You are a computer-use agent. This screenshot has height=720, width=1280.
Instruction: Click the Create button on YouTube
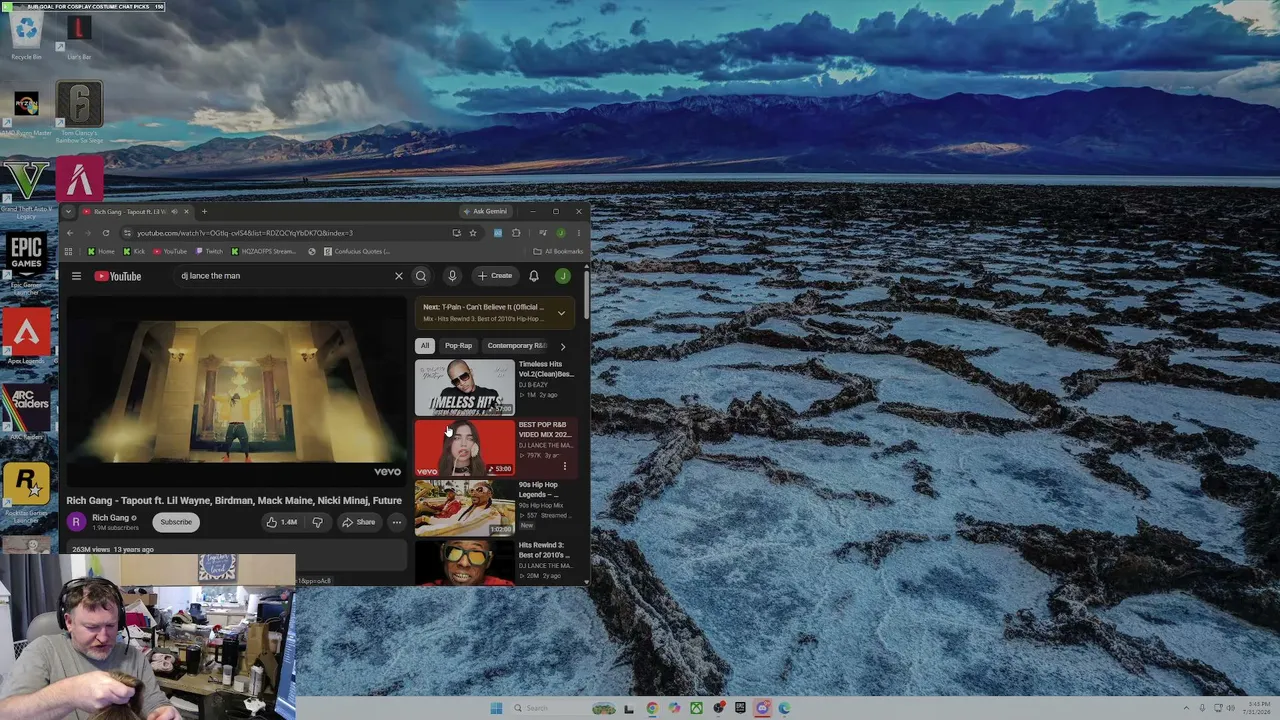(x=495, y=276)
